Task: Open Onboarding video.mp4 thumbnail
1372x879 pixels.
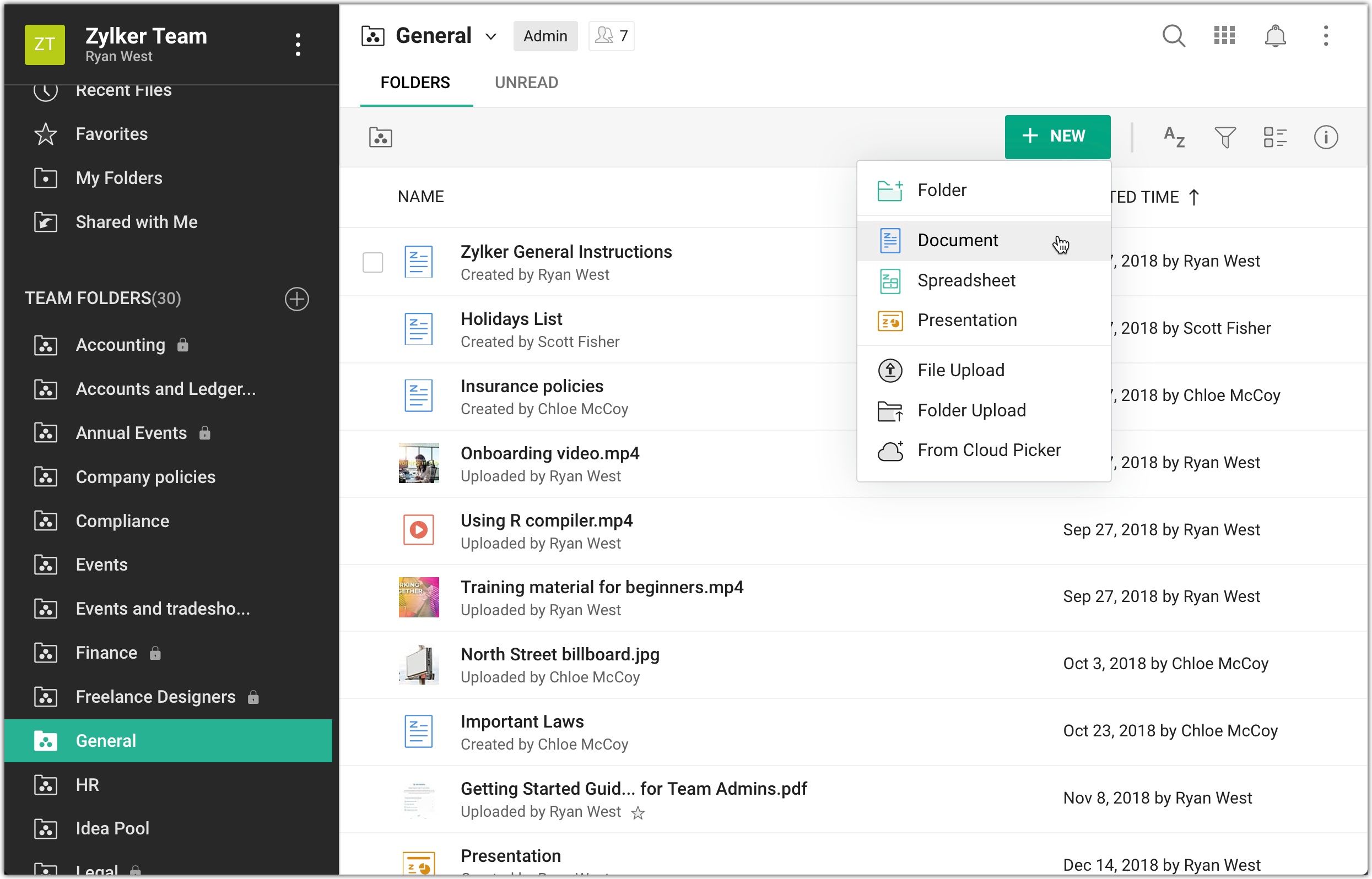Action: tap(419, 463)
